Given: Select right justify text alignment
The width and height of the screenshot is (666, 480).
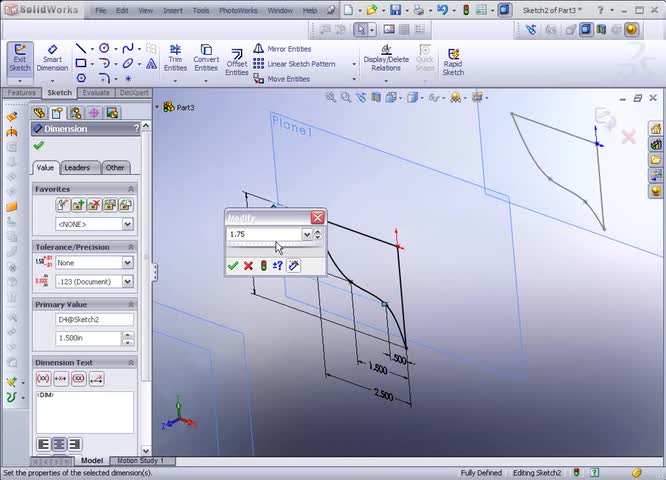Looking at the screenshot, I should (74, 444).
